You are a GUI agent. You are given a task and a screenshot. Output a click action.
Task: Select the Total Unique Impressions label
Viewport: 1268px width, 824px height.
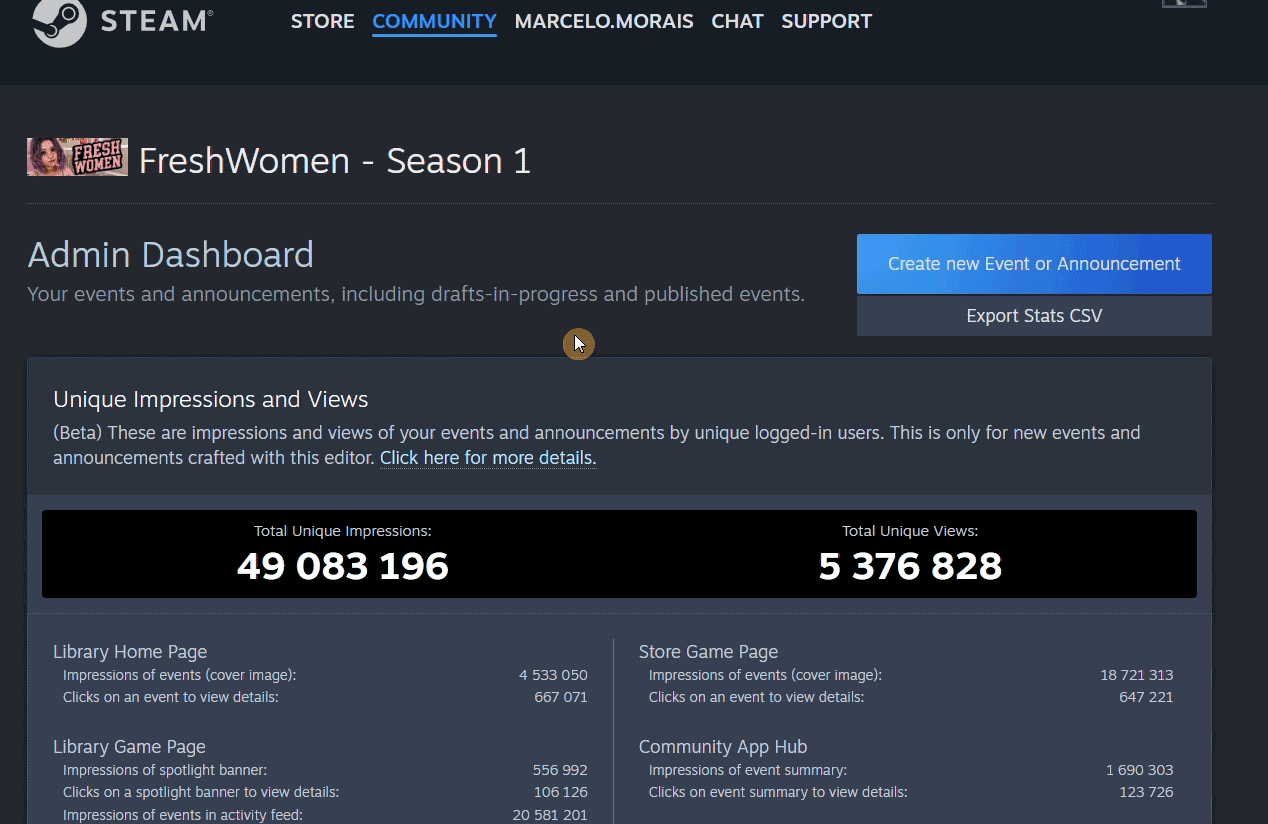[343, 532]
